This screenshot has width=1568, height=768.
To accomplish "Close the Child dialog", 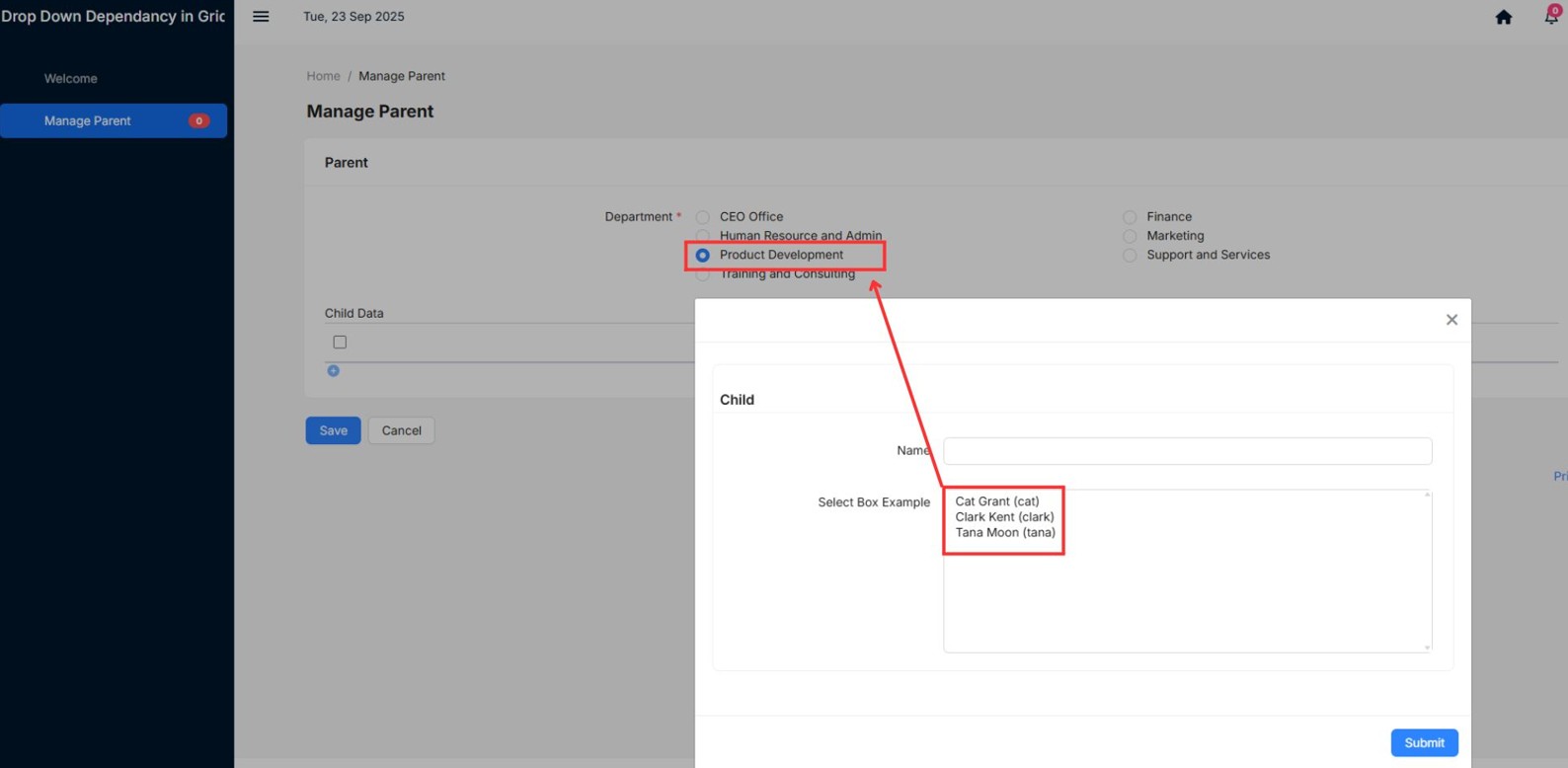I will coord(1451,319).
